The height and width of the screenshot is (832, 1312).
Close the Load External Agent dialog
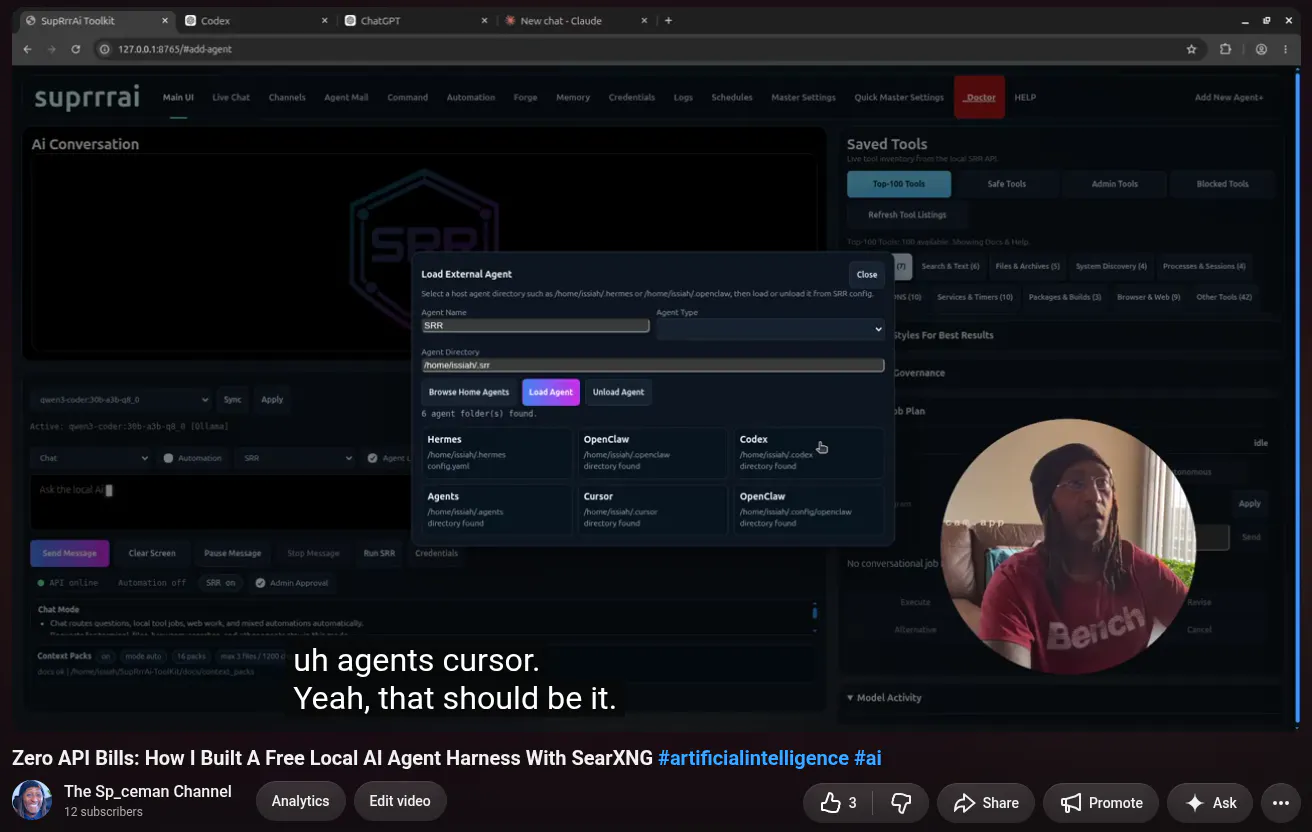tap(867, 275)
